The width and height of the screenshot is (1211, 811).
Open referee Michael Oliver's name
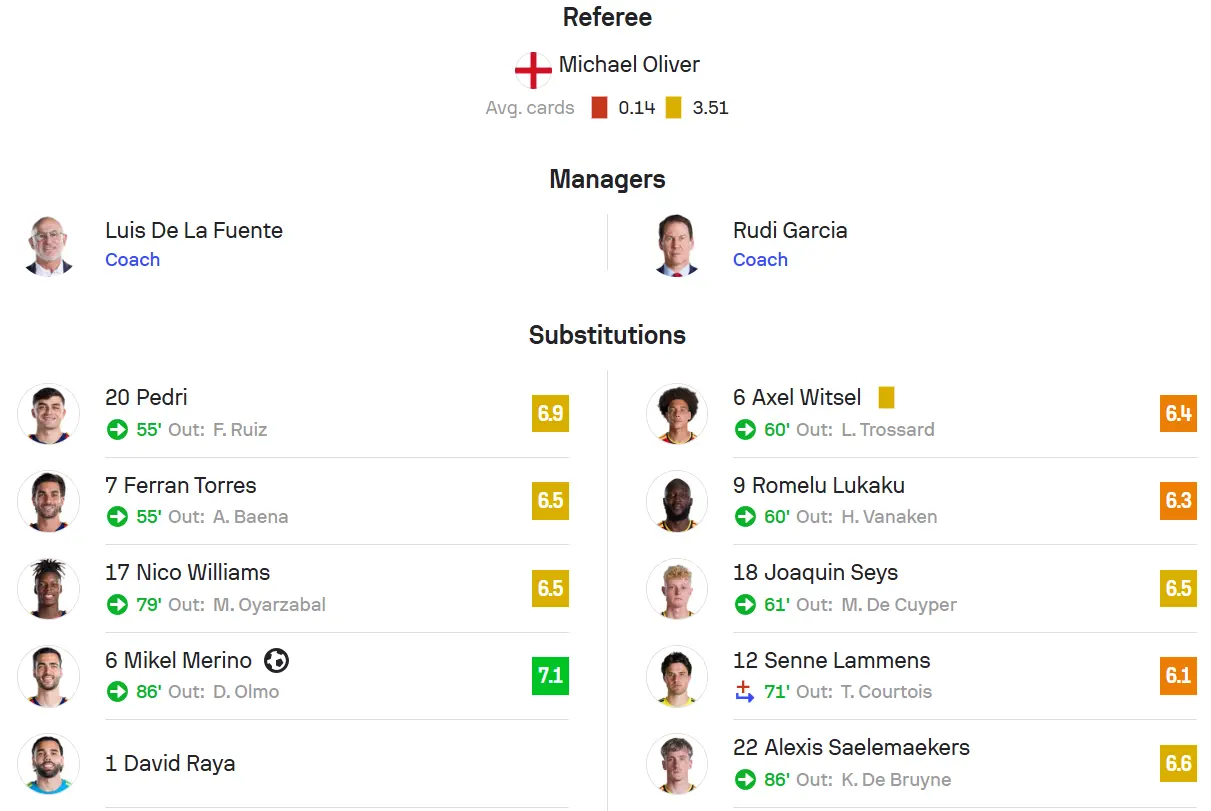click(x=629, y=64)
